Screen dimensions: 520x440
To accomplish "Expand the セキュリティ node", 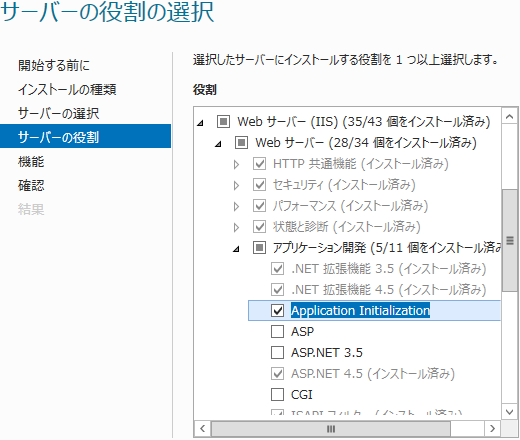I will (x=236, y=185).
